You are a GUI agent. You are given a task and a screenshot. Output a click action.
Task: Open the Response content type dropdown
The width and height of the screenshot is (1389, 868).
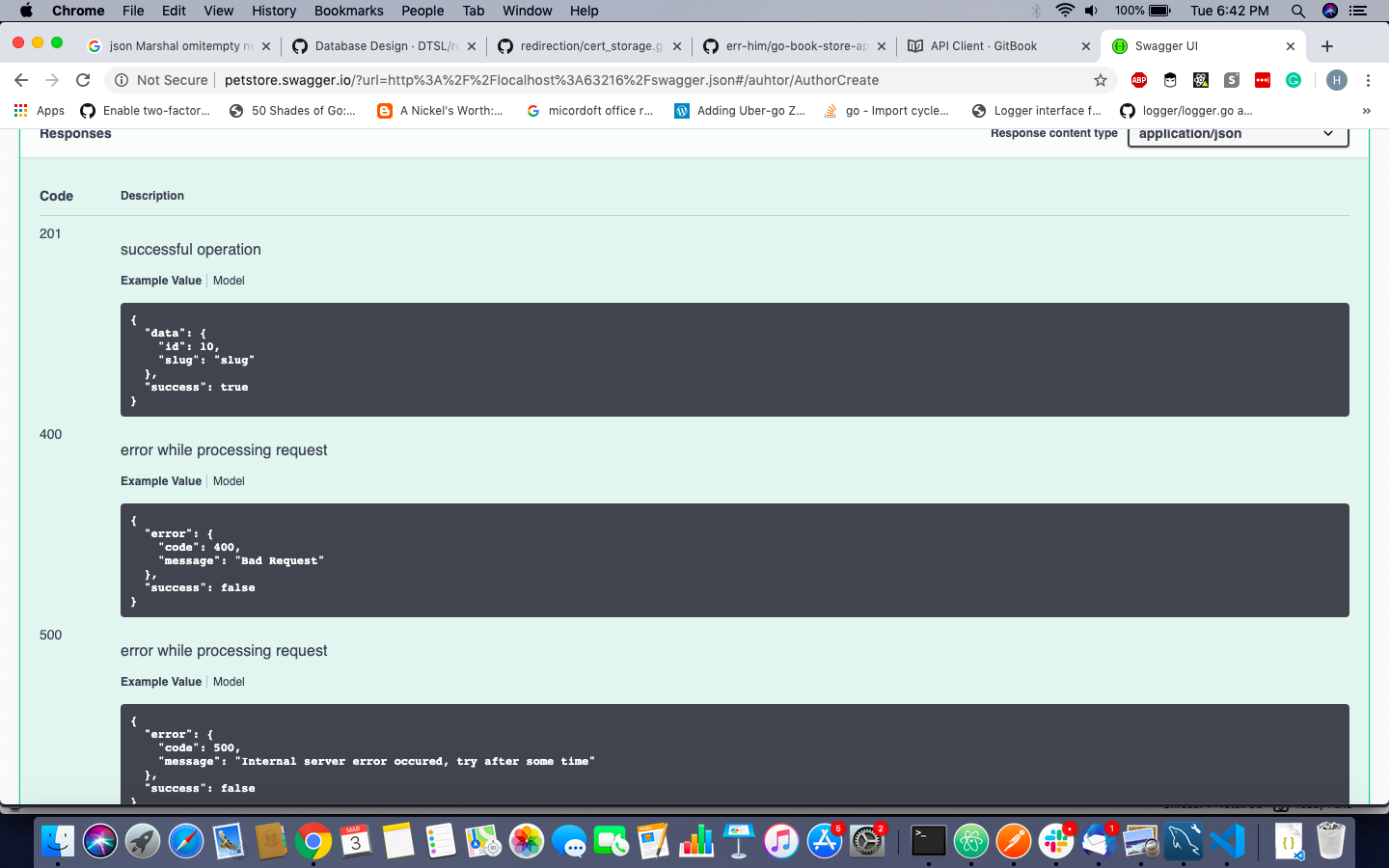coord(1238,134)
